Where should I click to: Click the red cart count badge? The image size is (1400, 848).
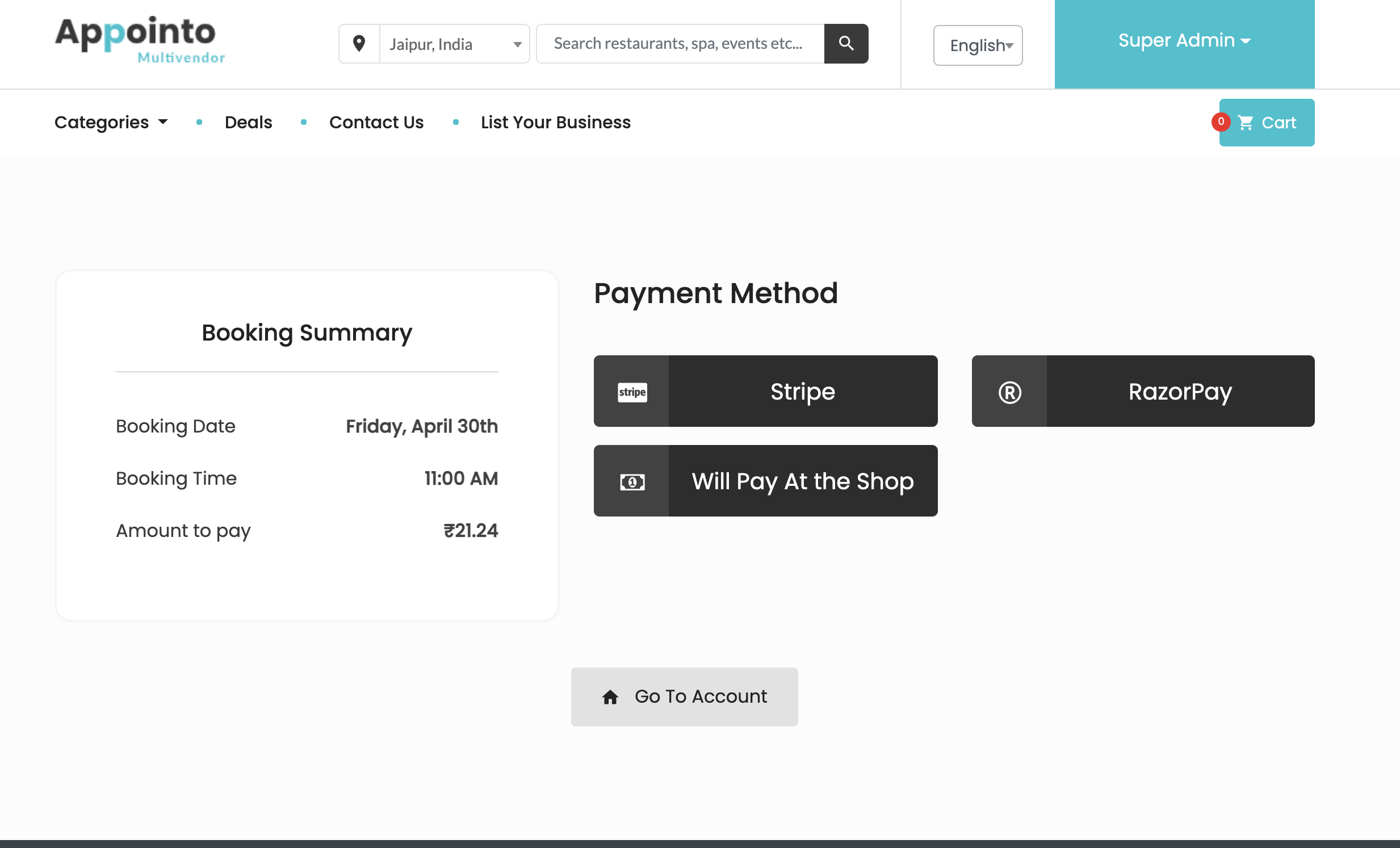pyautogui.click(x=1221, y=121)
